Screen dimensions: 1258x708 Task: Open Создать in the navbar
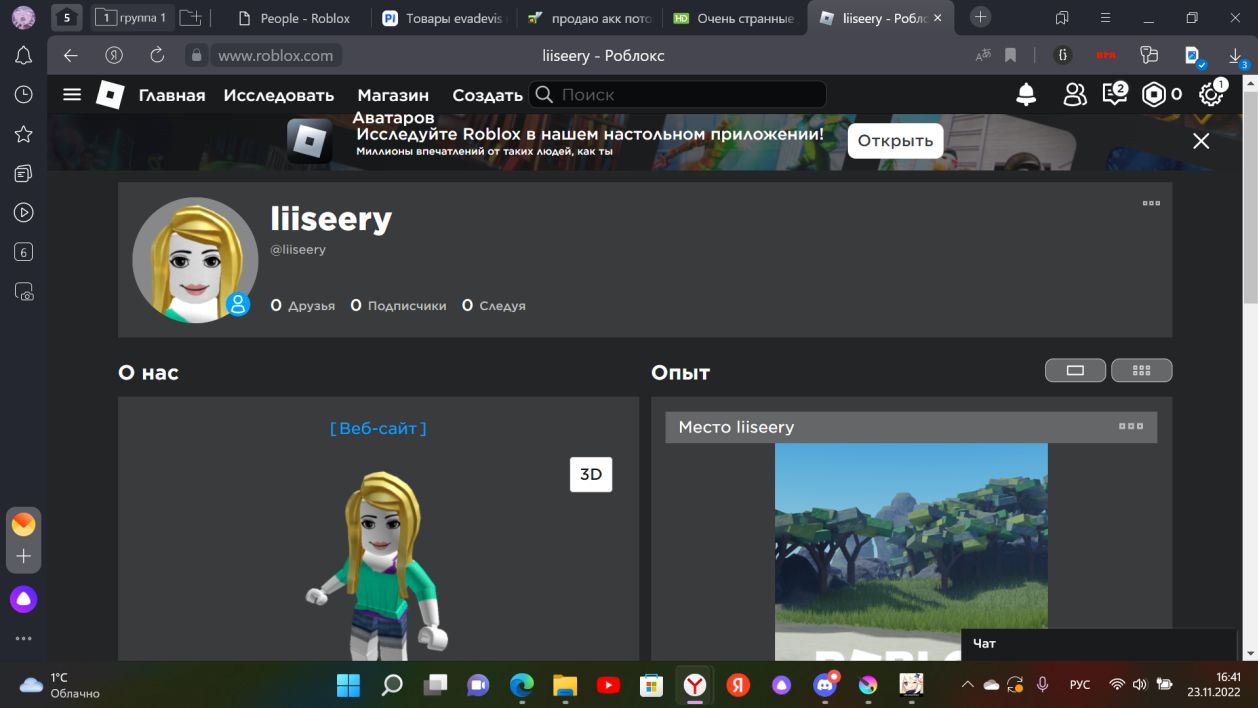point(487,95)
